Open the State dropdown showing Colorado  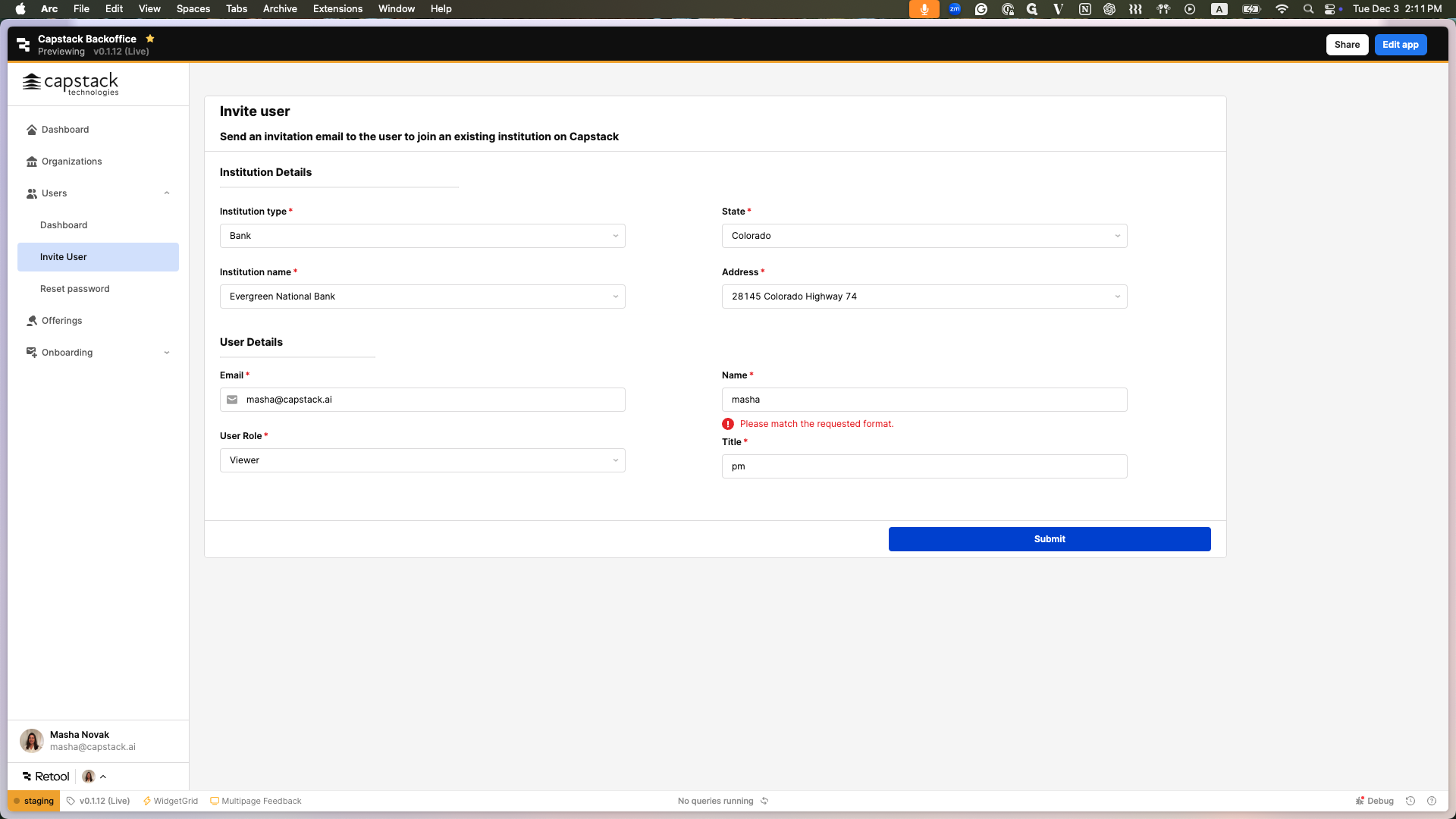pyautogui.click(x=924, y=236)
